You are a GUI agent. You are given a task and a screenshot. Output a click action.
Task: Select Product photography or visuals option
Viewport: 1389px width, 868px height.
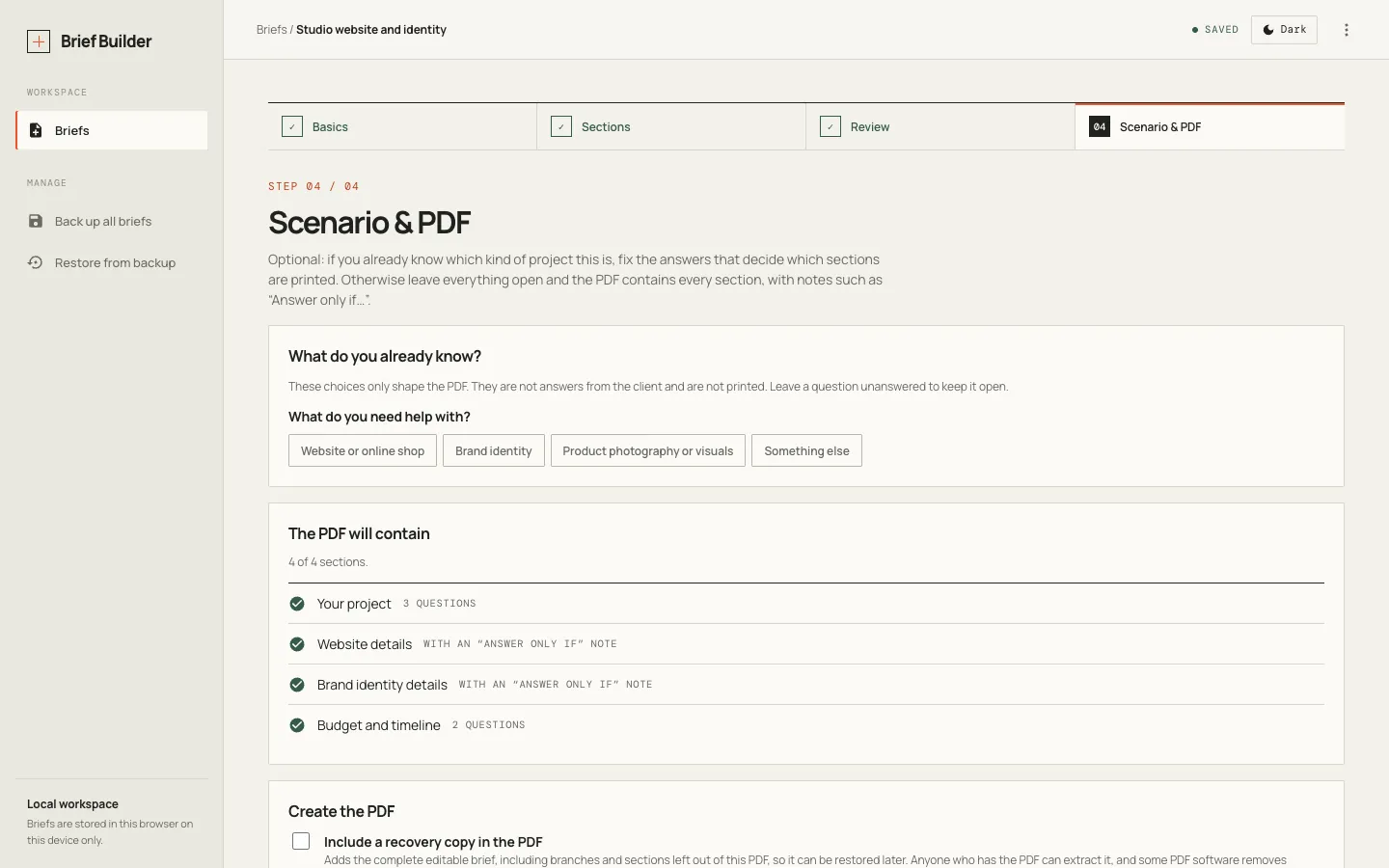tap(648, 450)
